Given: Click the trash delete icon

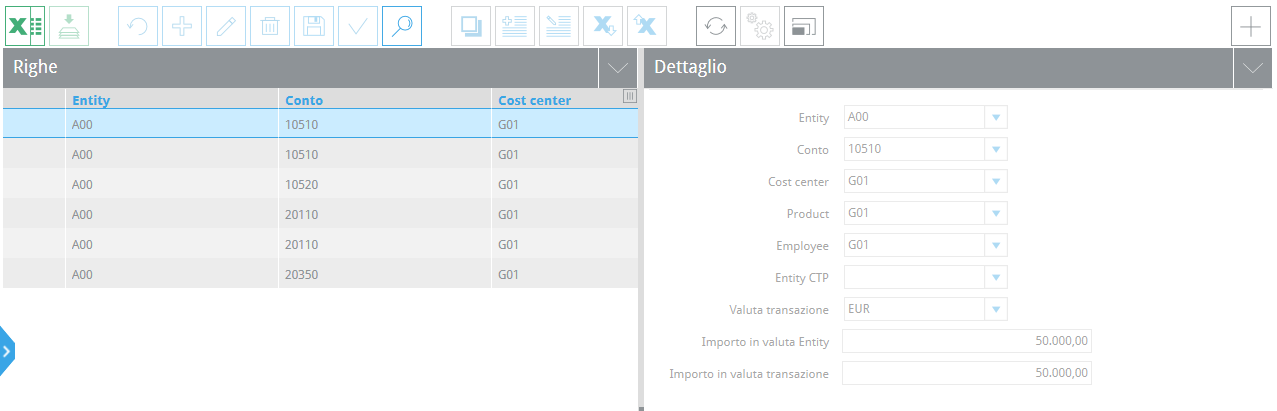Looking at the screenshot, I should coord(270,26).
